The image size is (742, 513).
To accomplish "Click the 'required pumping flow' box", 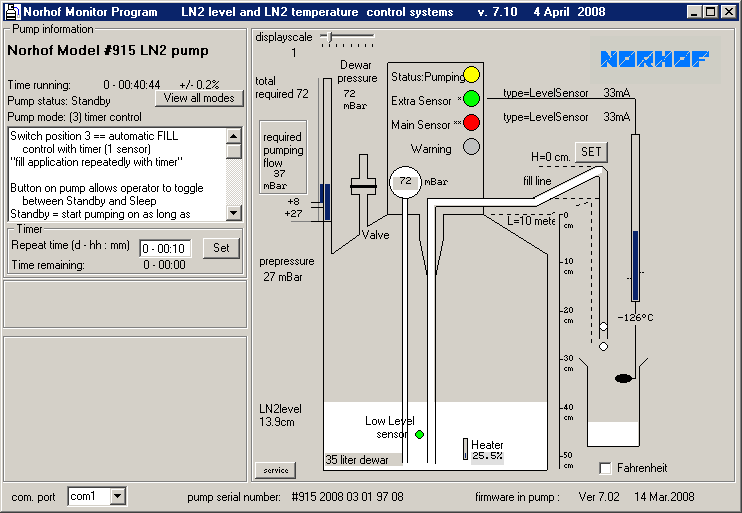I will 283,157.
